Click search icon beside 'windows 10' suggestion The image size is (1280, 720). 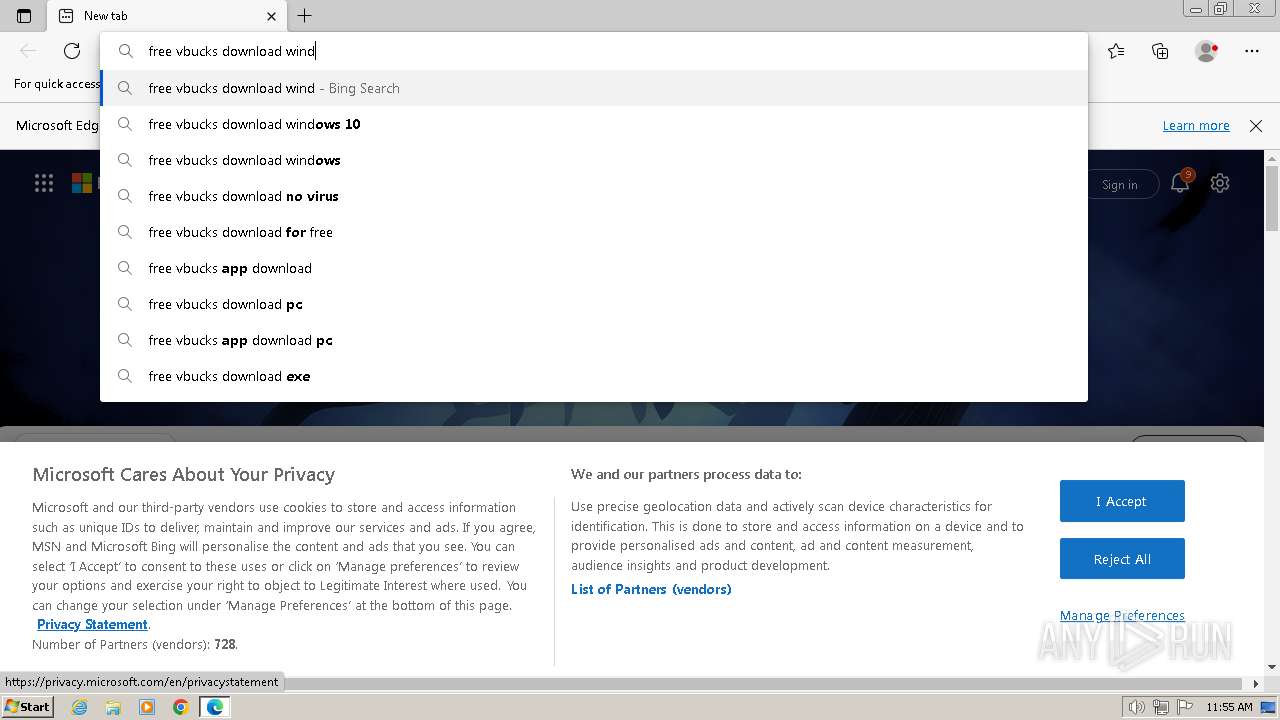click(125, 124)
